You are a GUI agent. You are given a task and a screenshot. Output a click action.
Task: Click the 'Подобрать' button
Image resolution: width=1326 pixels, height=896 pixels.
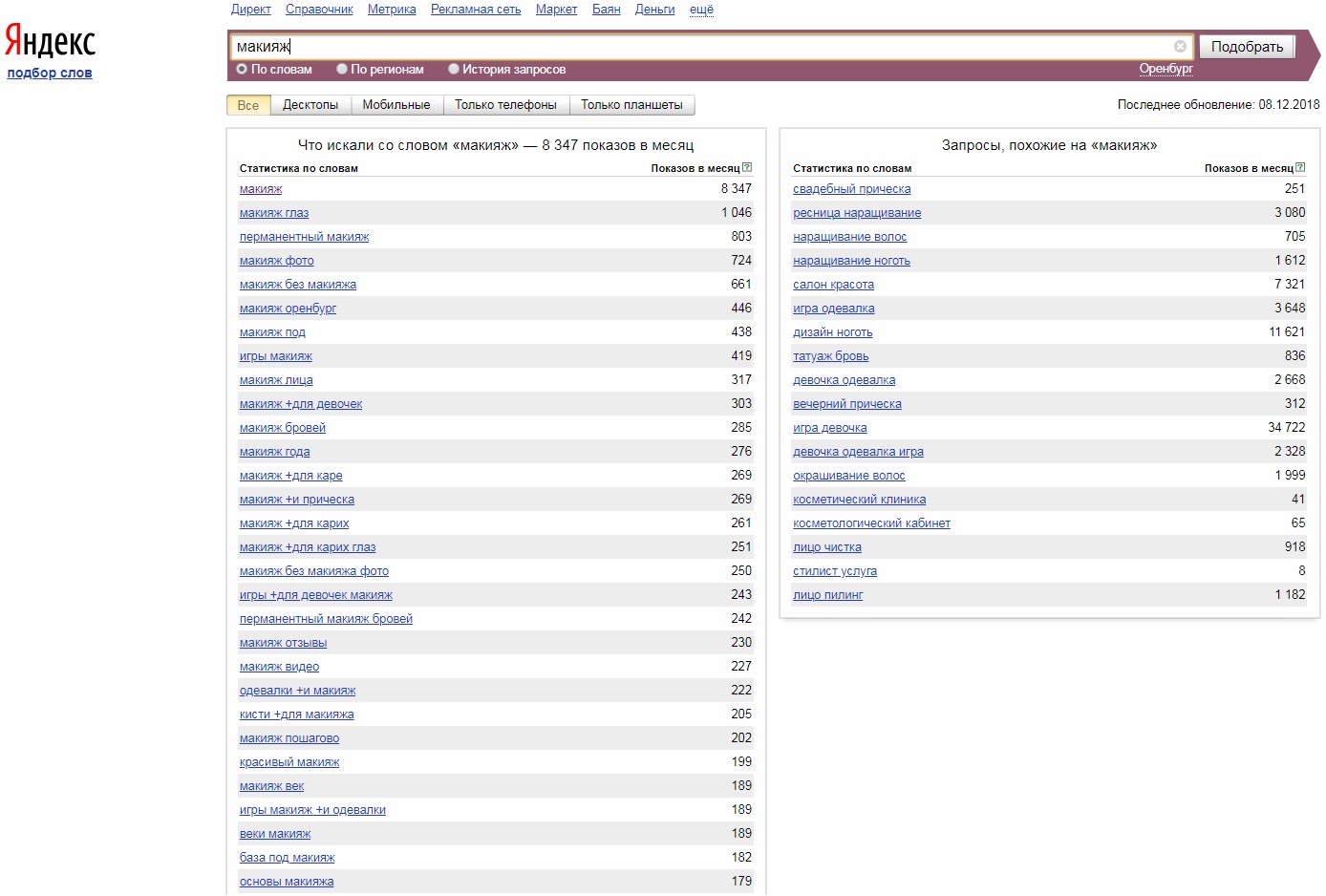[x=1247, y=47]
